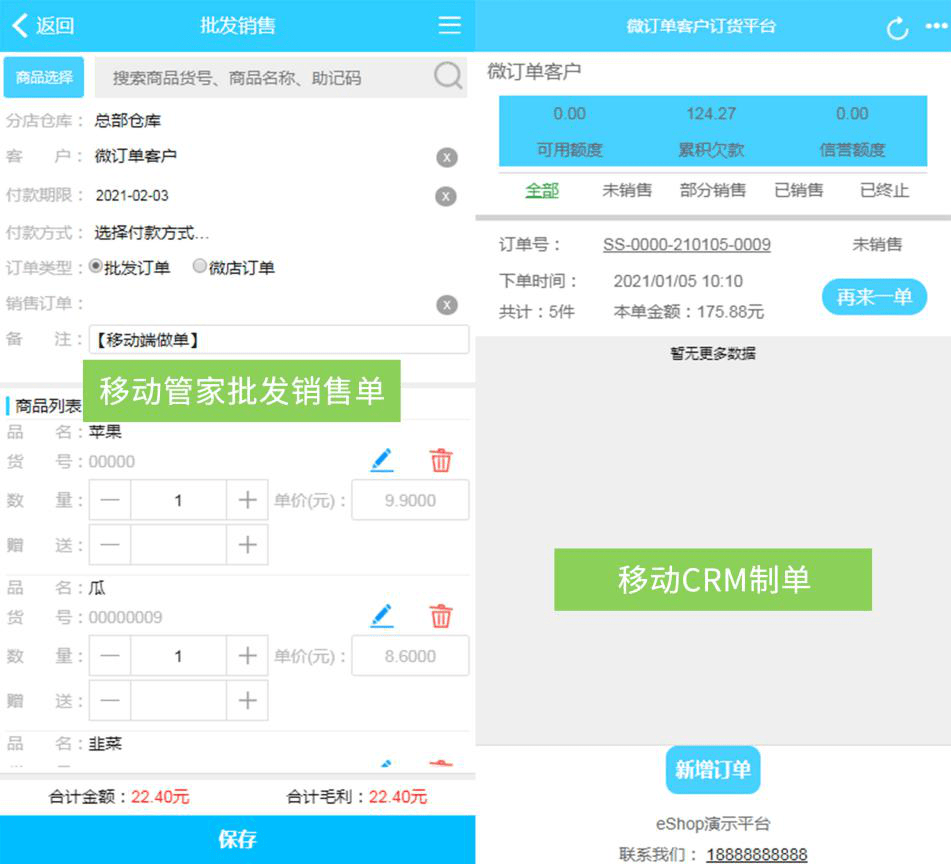
Task: Click the search magnifier icon
Action: 448,76
